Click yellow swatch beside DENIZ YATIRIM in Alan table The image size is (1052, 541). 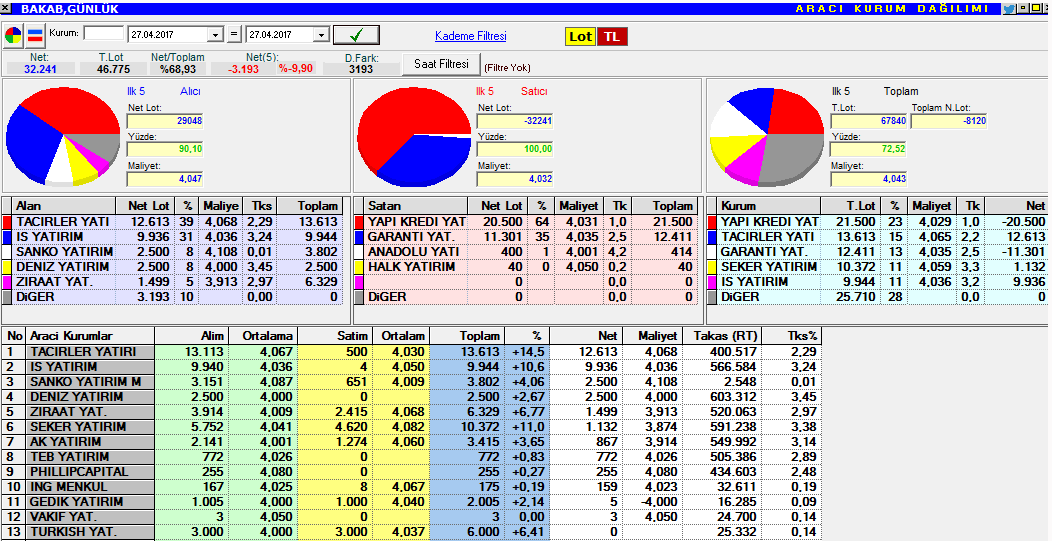point(7,266)
